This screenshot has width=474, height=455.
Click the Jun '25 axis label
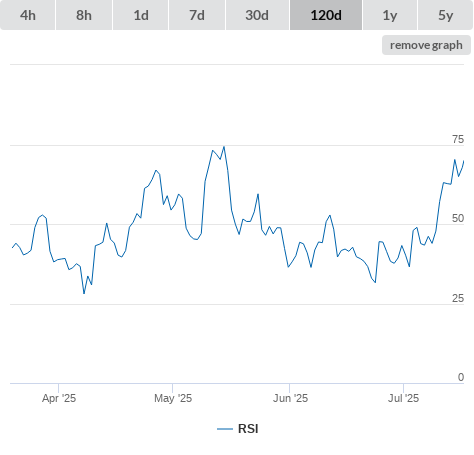(x=290, y=398)
